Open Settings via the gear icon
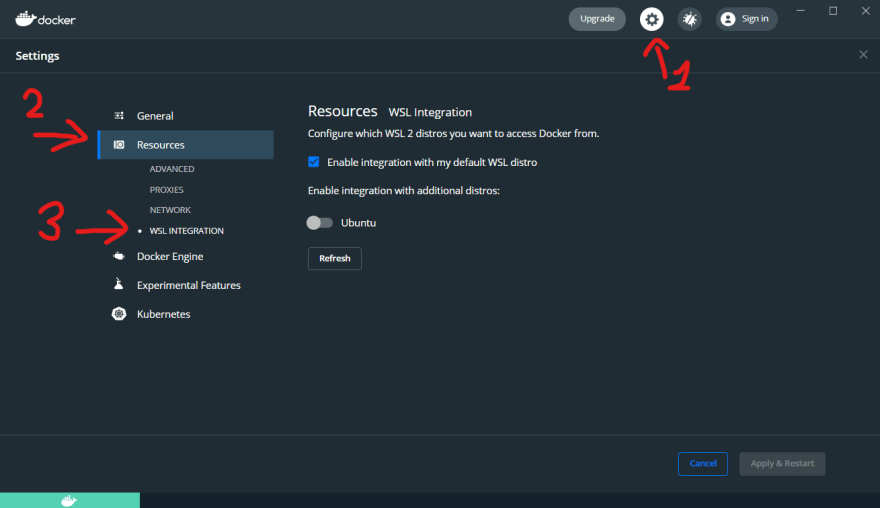 click(x=651, y=19)
